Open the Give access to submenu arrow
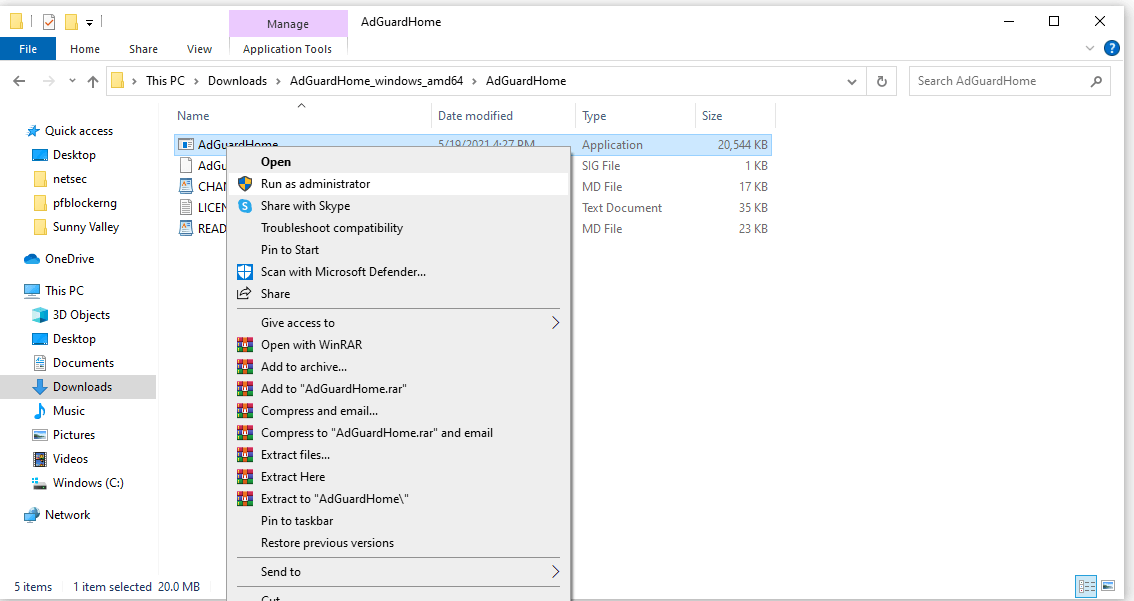 coord(556,322)
